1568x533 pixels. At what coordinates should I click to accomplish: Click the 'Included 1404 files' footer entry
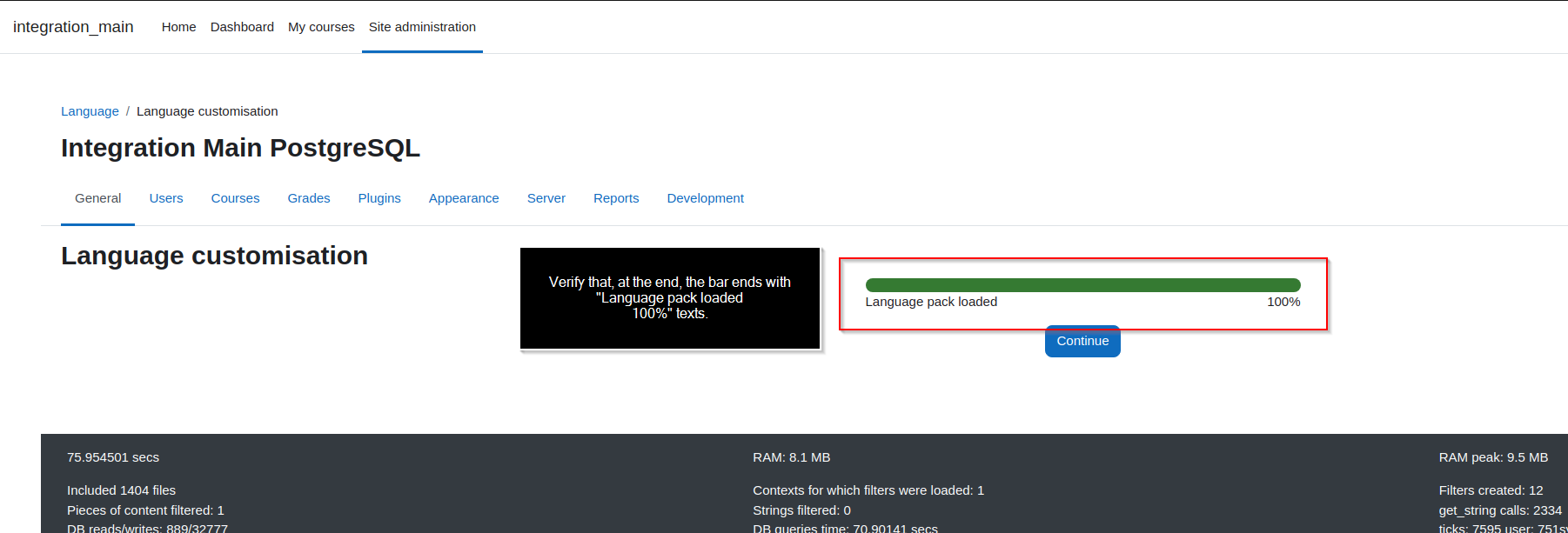pos(121,490)
